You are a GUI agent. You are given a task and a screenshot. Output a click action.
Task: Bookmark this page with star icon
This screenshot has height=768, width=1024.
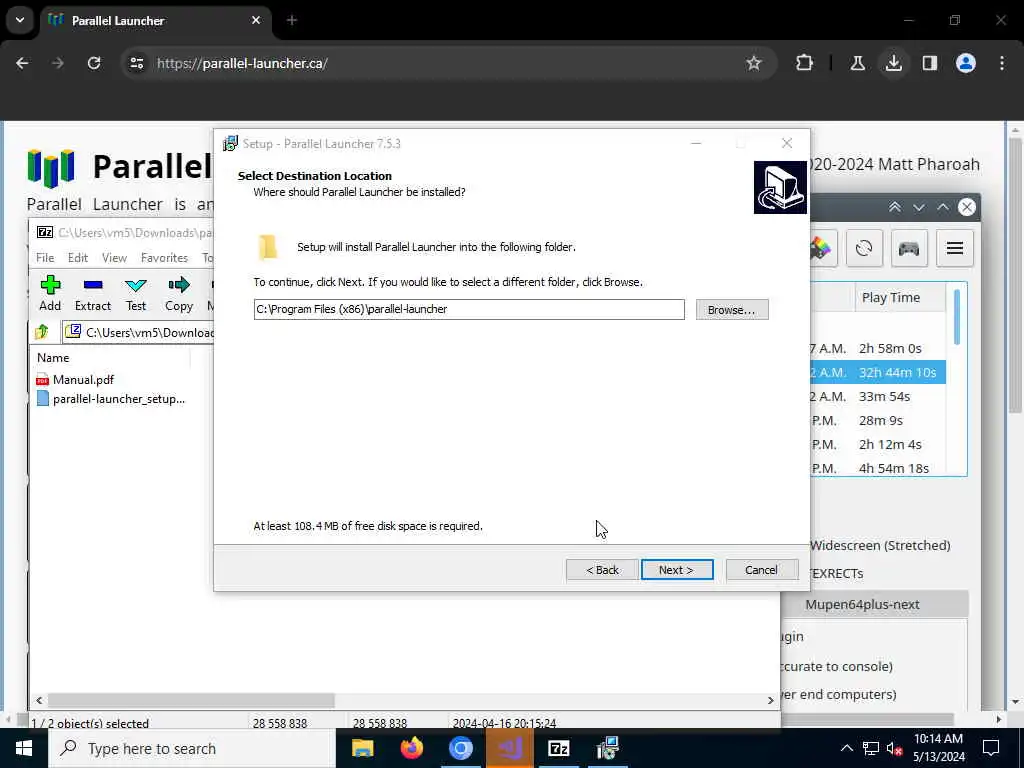(x=754, y=63)
